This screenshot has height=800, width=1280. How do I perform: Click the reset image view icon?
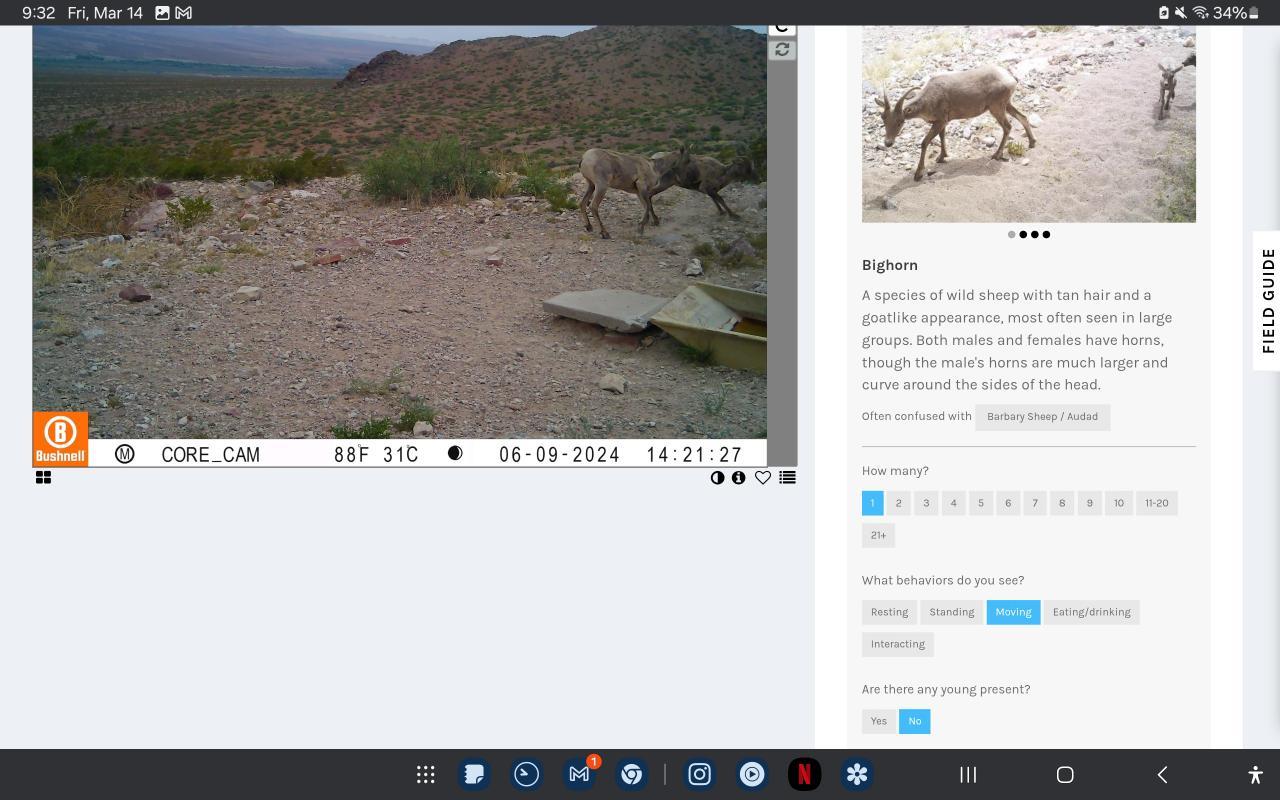pyautogui.click(x=782, y=49)
